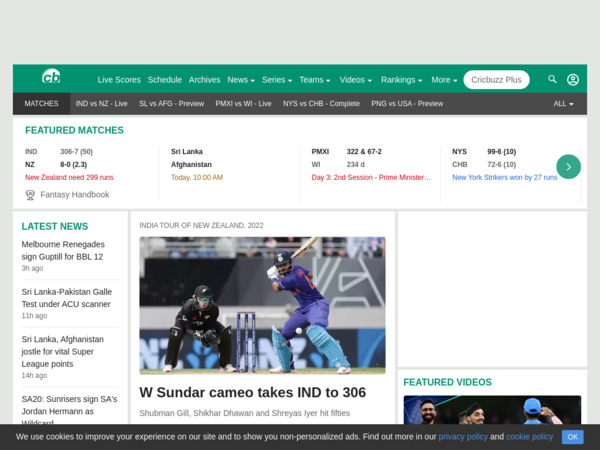The height and width of the screenshot is (450, 600).
Task: Open the Schedule page
Action: [x=165, y=80]
